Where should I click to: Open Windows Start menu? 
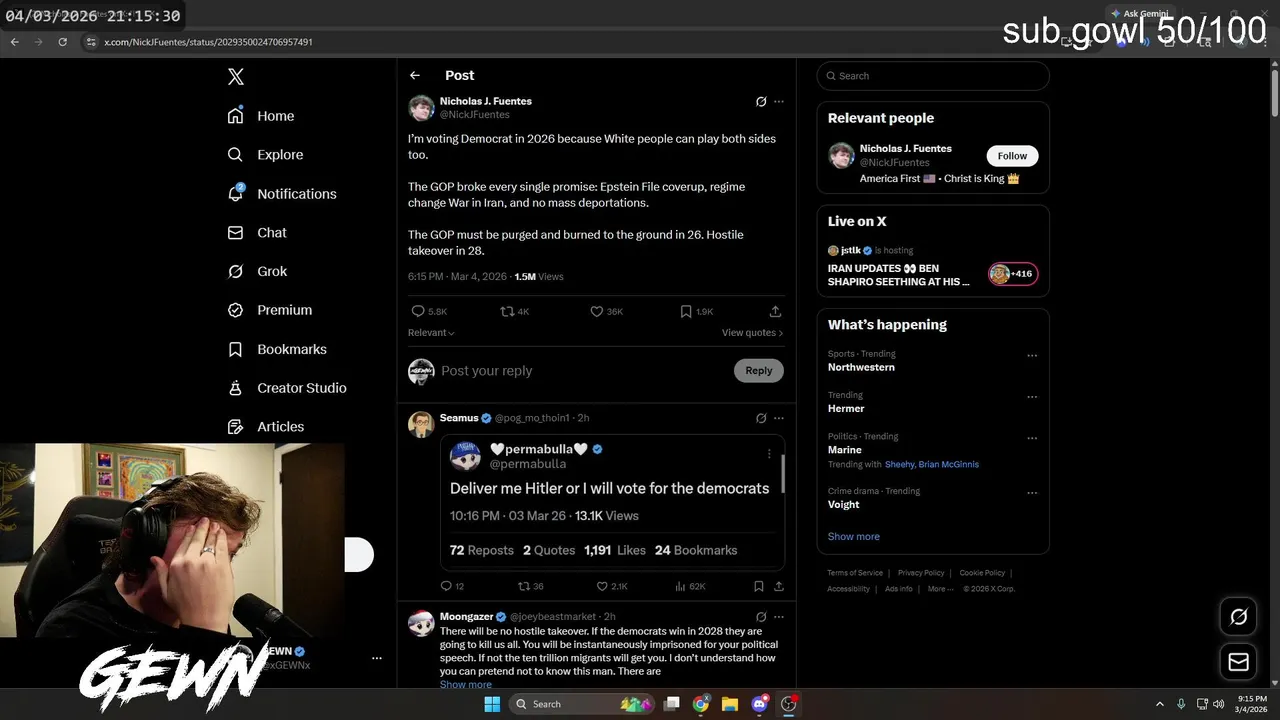point(492,704)
